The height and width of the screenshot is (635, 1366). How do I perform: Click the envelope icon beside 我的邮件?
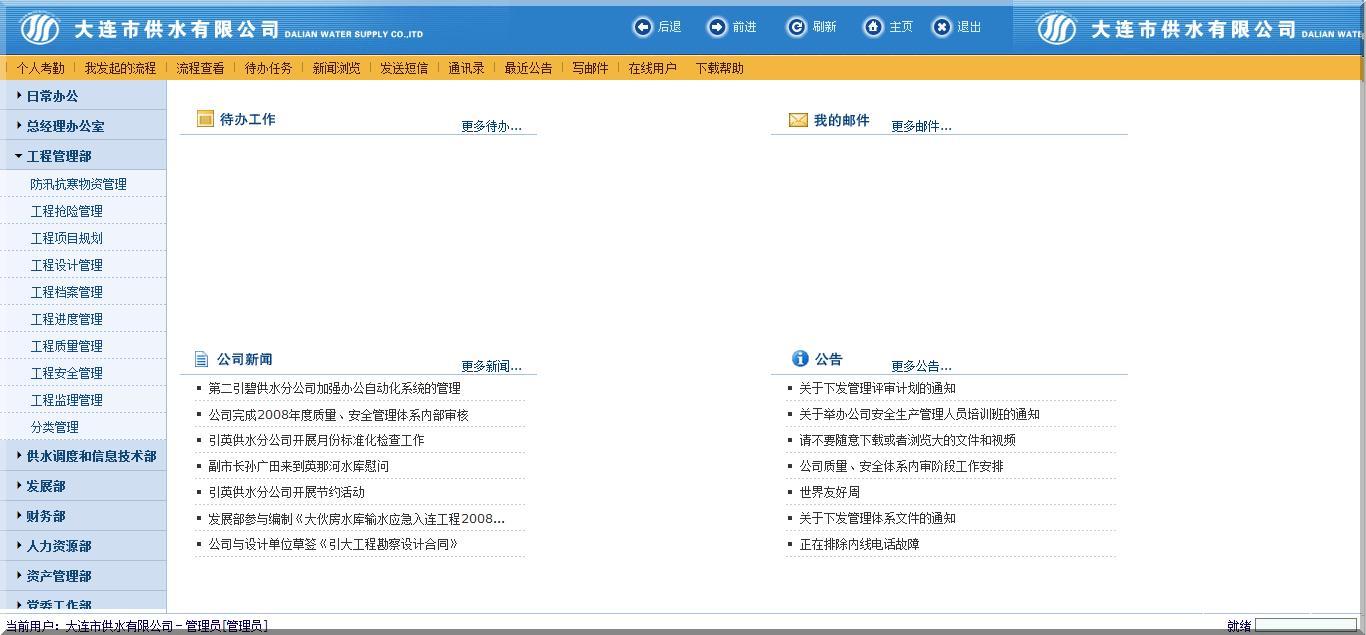797,119
